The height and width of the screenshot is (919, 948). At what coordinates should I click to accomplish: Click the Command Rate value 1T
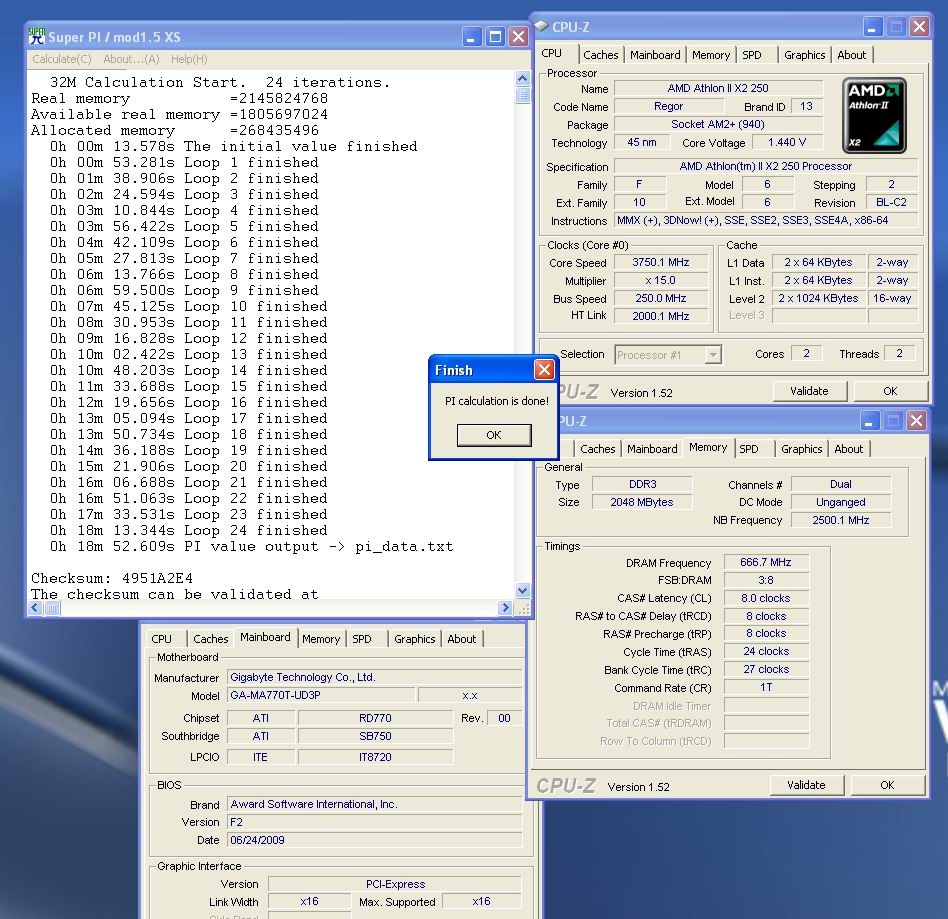click(765, 687)
